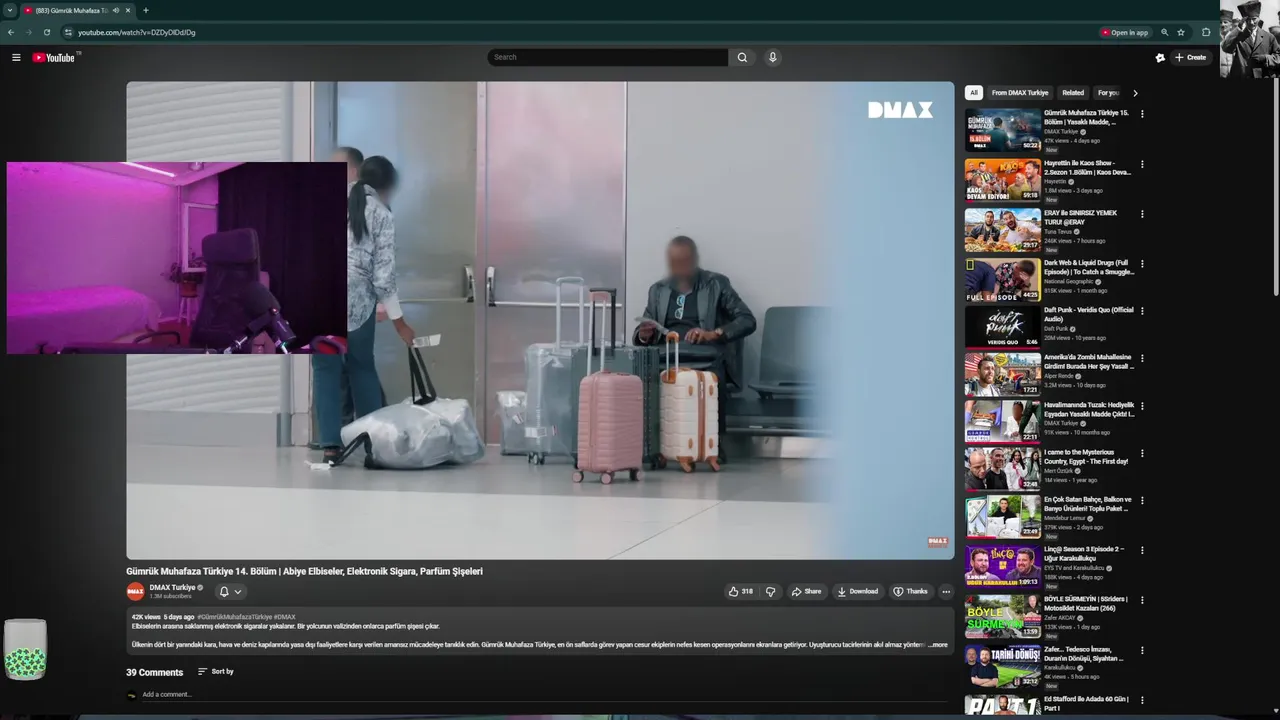The width and height of the screenshot is (1280, 720).
Task: Open the browser zoom magnifier icon
Action: (1164, 32)
